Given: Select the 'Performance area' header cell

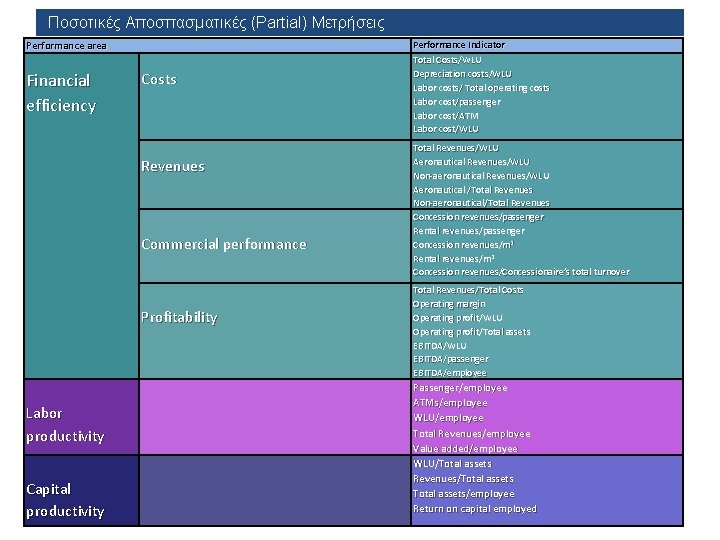Looking at the screenshot, I should coord(217,45).
